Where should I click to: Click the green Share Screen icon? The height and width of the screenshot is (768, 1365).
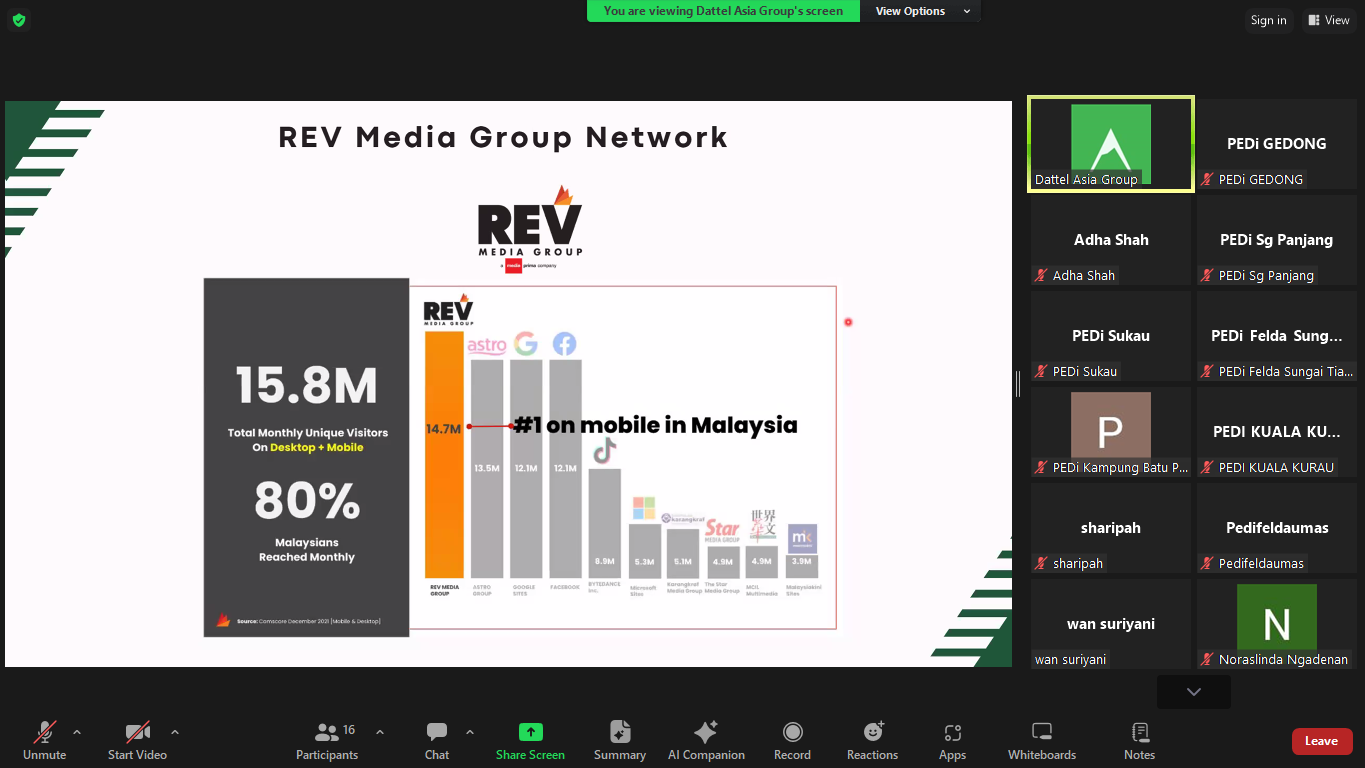(x=530, y=732)
